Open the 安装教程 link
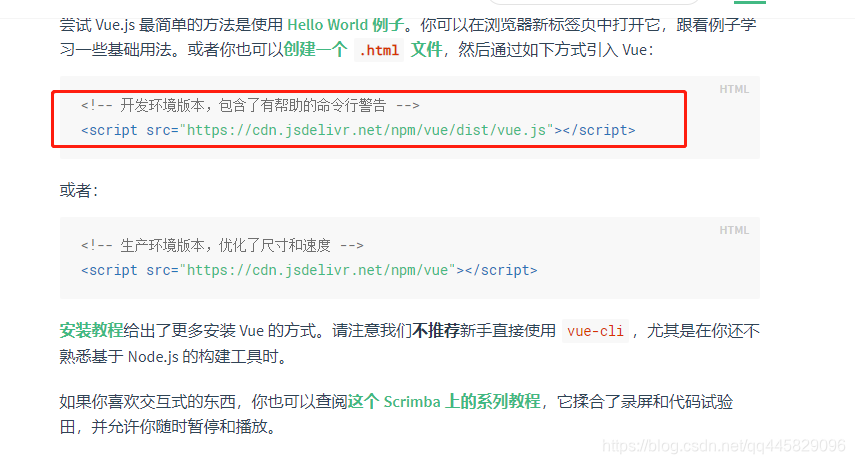Viewport: 855px width, 464px height. [92, 330]
